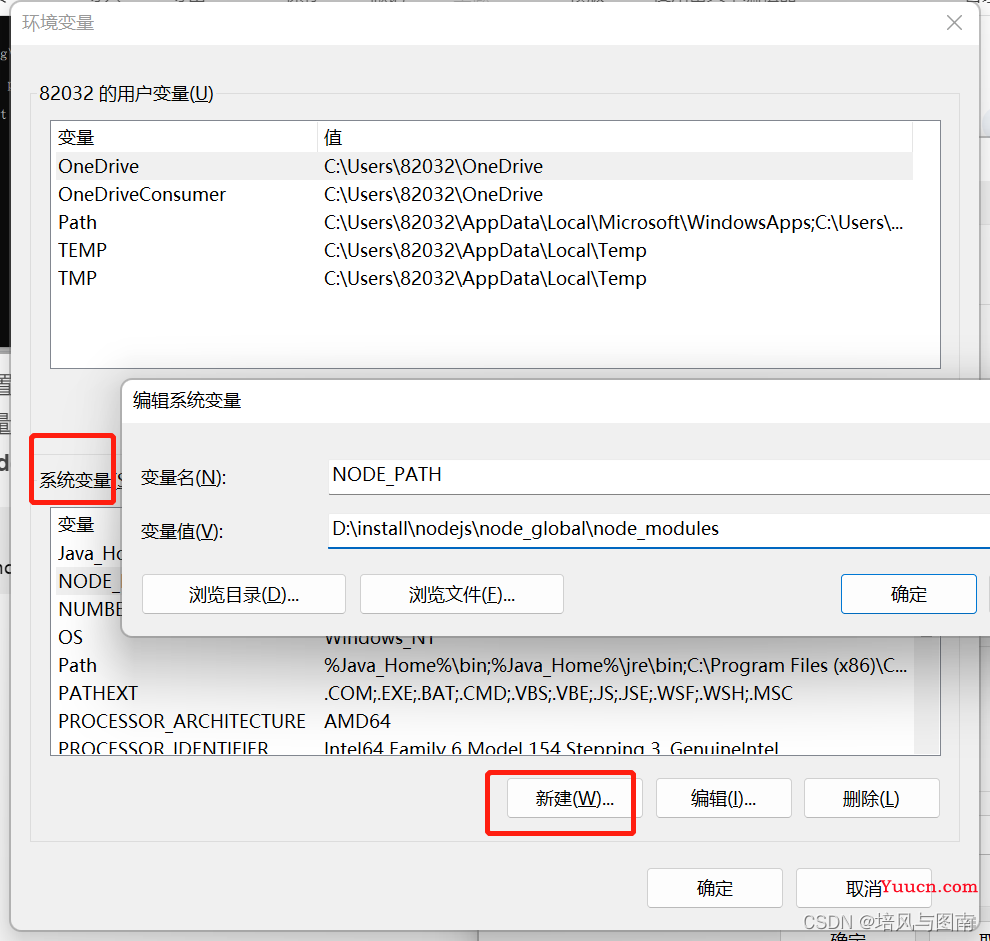990x941 pixels.
Task: Click the 浏览目录(D)... button
Action: point(244,594)
